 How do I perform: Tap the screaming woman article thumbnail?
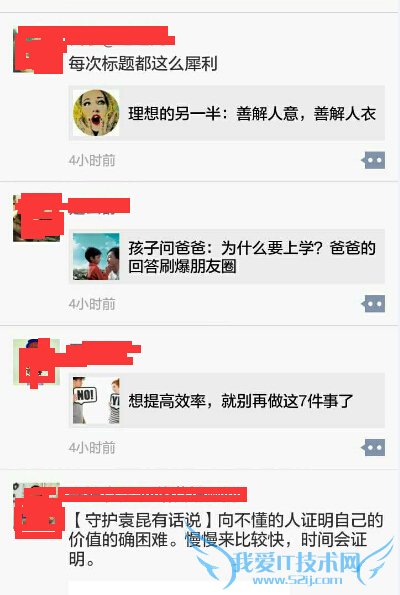(96, 113)
